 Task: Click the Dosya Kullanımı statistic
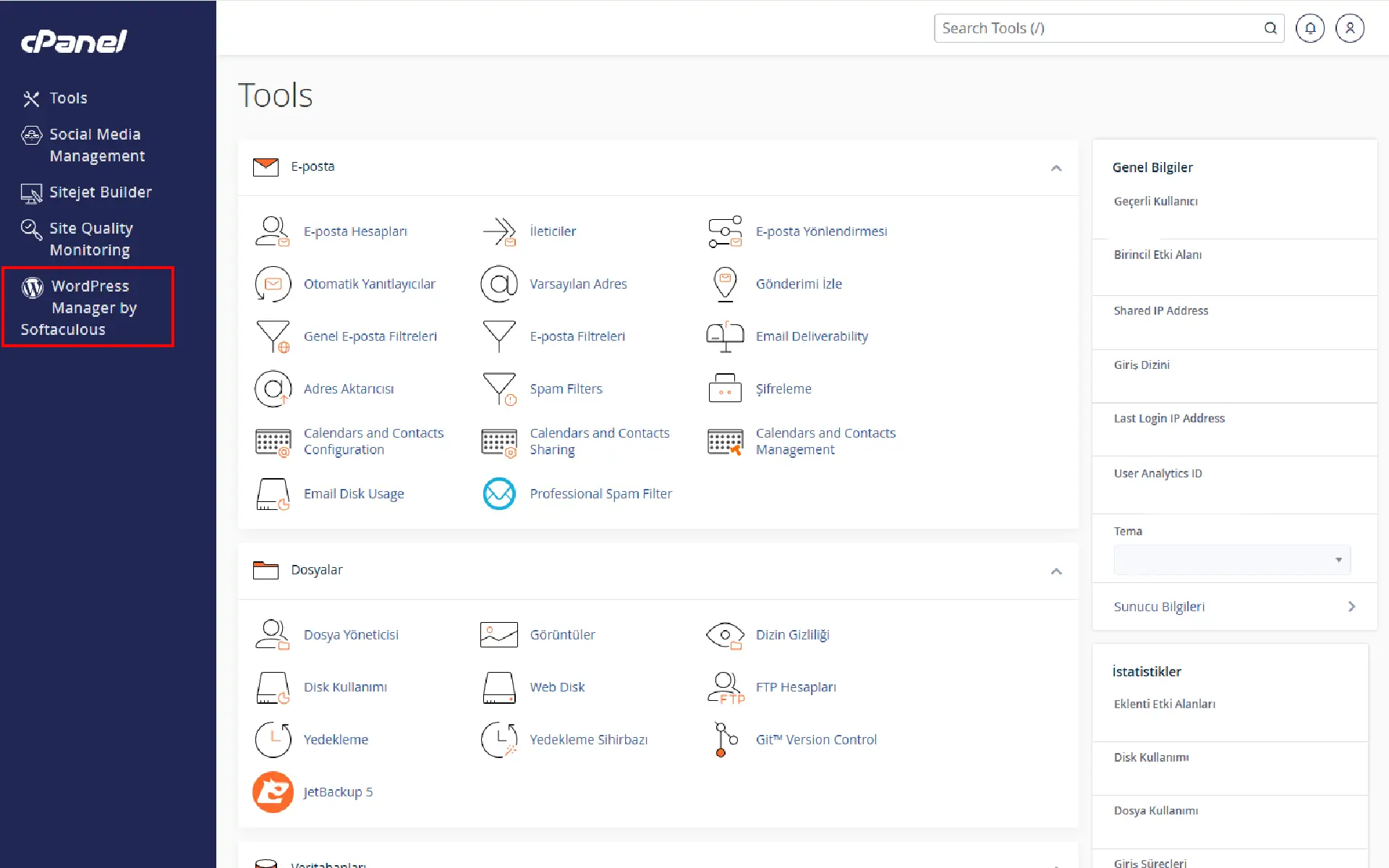(1155, 811)
